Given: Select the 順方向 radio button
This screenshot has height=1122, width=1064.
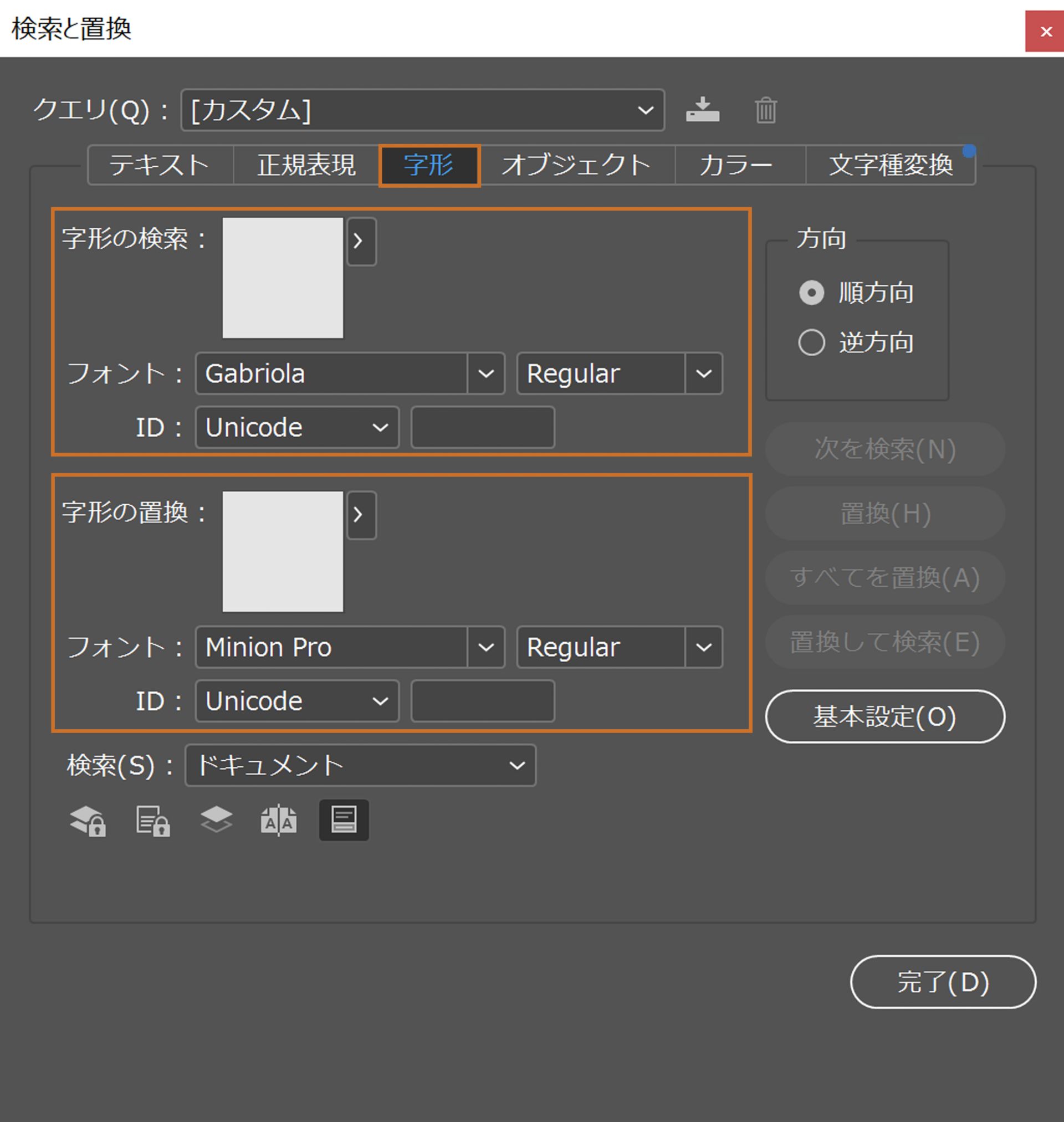Looking at the screenshot, I should (x=812, y=293).
